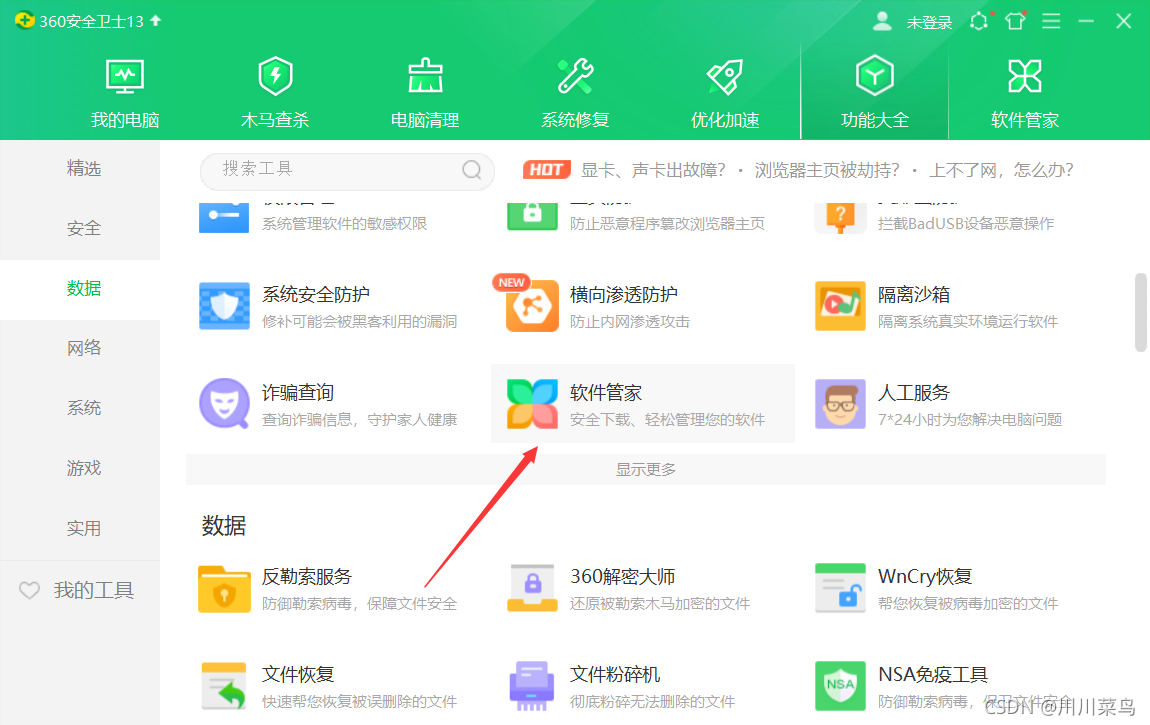Open hot topic 浏览器主页被劫持?
This screenshot has width=1150, height=725.
[827, 170]
